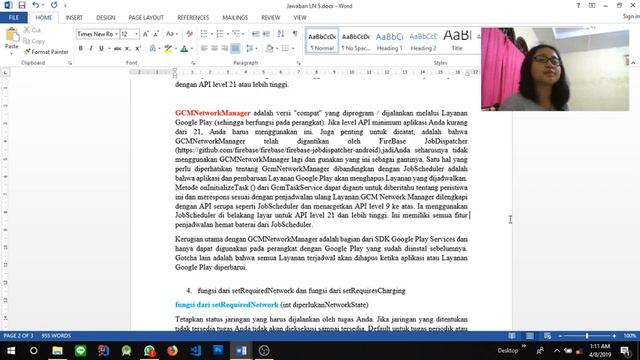Image resolution: width=640 pixels, height=360 pixels.
Task: Apply the Normal style
Action: click(322, 41)
